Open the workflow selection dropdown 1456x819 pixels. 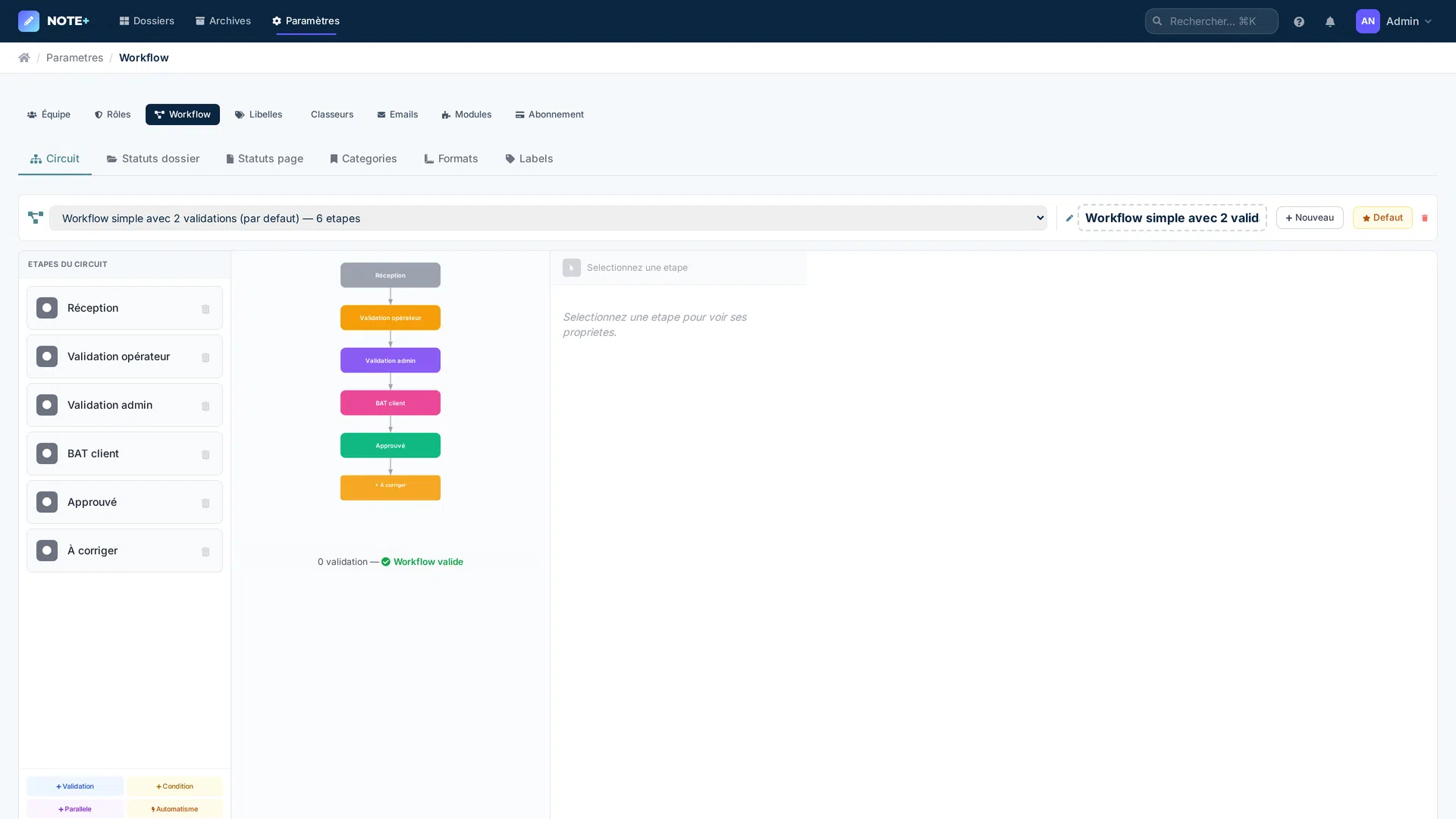click(x=548, y=218)
